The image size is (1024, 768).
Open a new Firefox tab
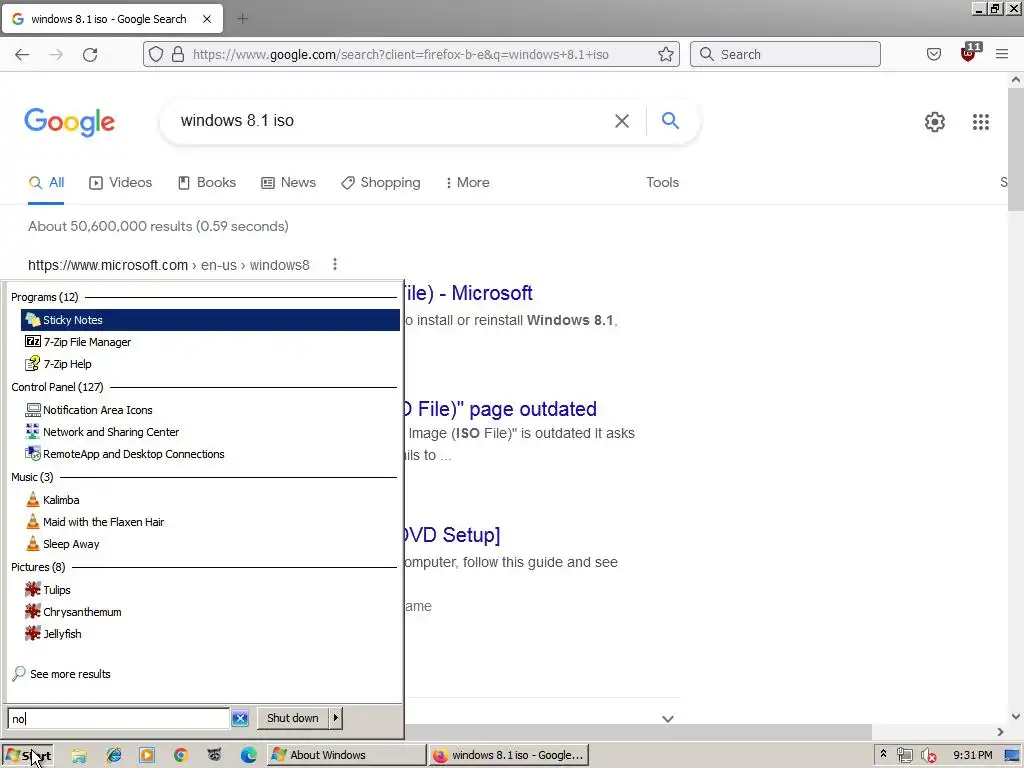click(242, 19)
